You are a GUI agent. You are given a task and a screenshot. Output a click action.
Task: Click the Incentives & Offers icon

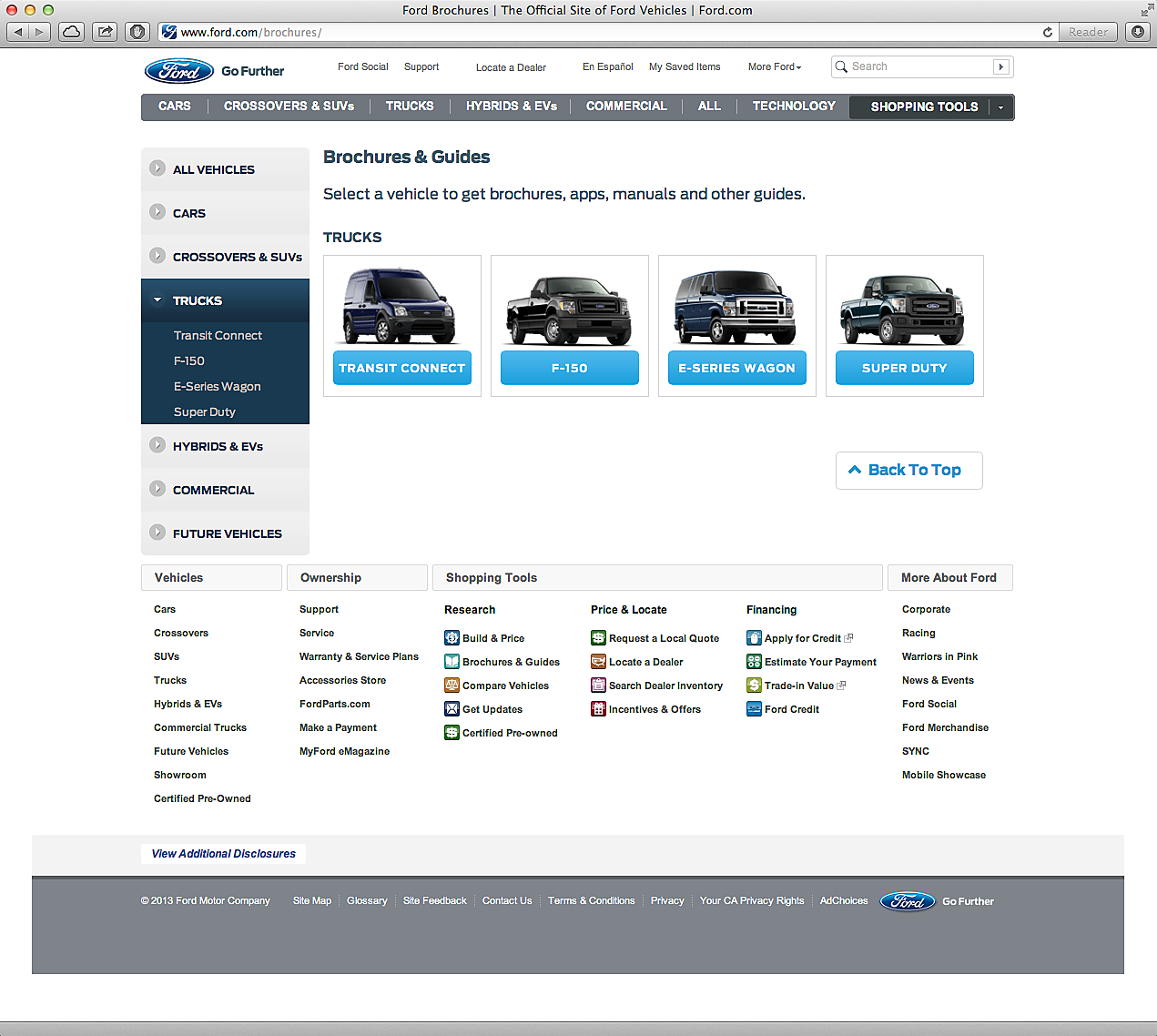[598, 709]
